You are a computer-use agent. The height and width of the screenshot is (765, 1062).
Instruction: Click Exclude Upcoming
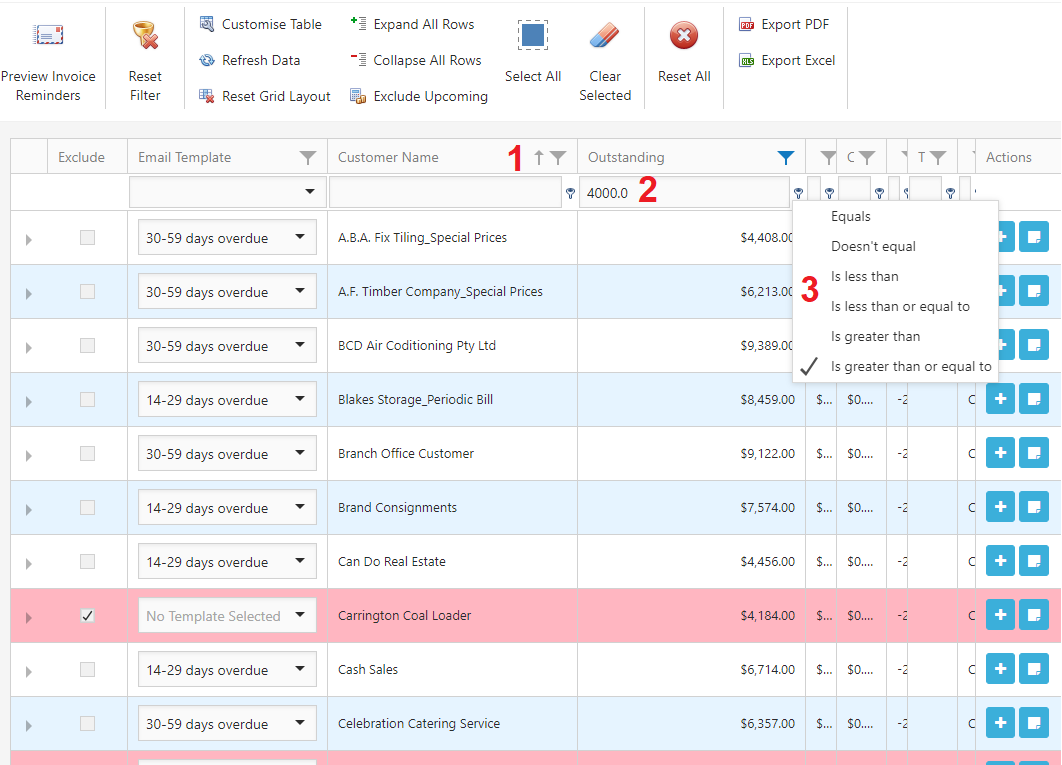point(419,96)
